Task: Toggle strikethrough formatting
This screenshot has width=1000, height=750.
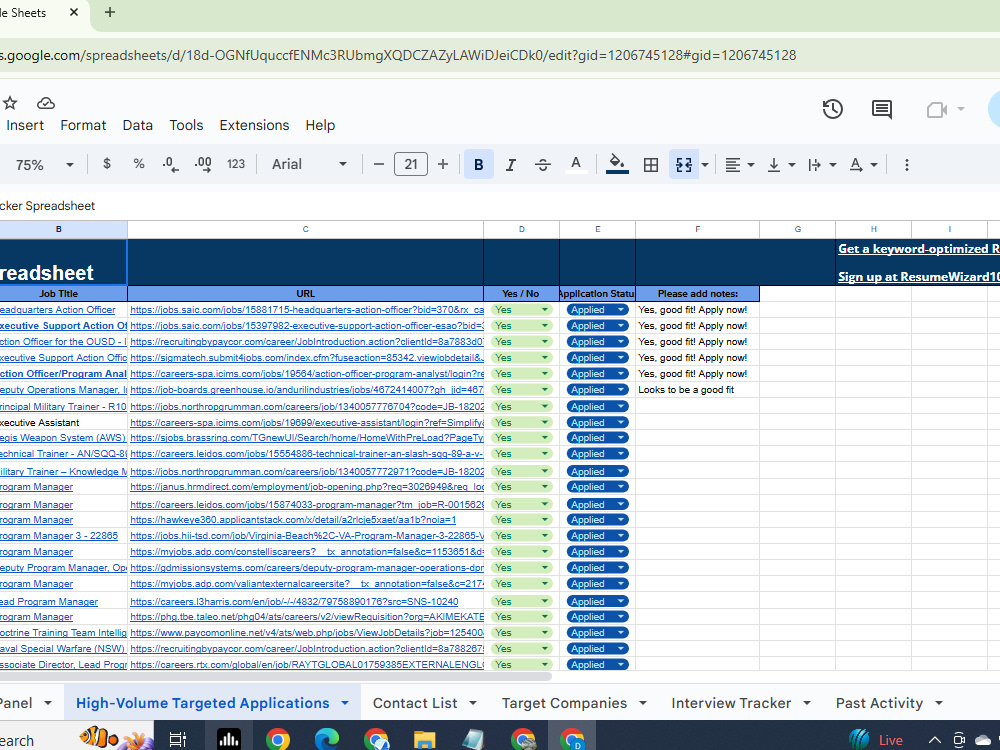Action: [x=543, y=165]
